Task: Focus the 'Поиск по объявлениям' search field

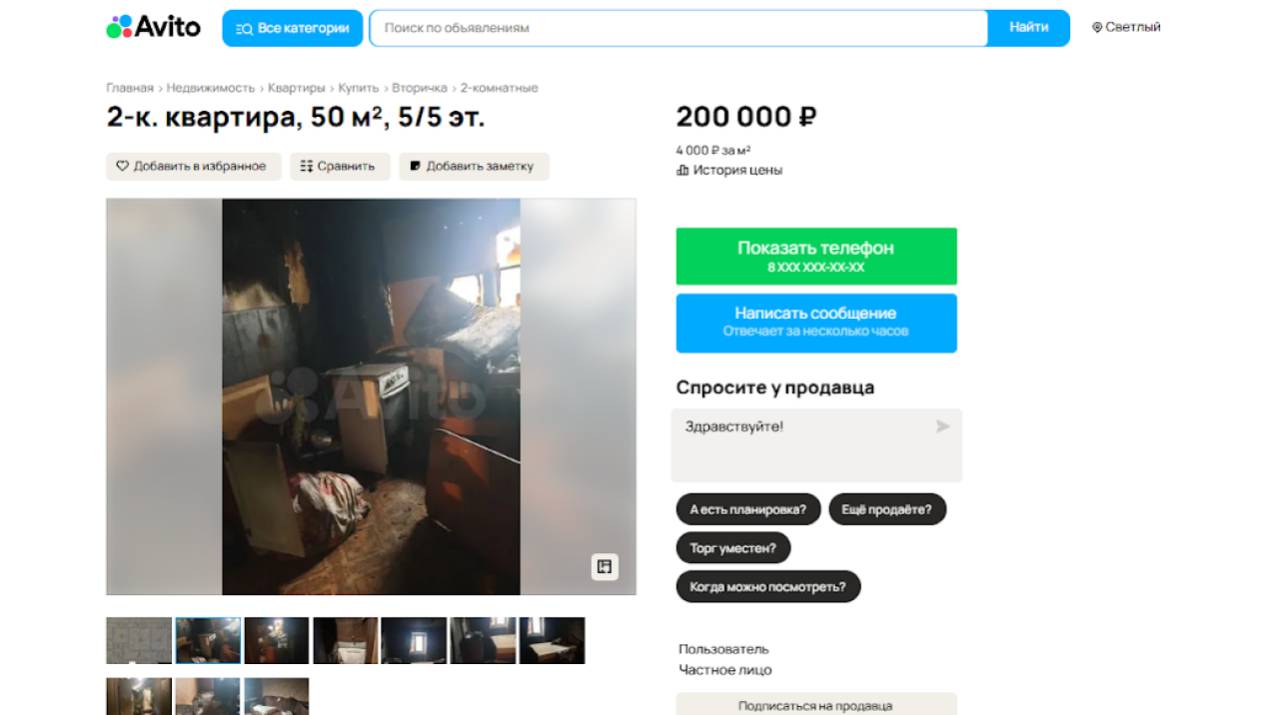Action: click(x=678, y=28)
